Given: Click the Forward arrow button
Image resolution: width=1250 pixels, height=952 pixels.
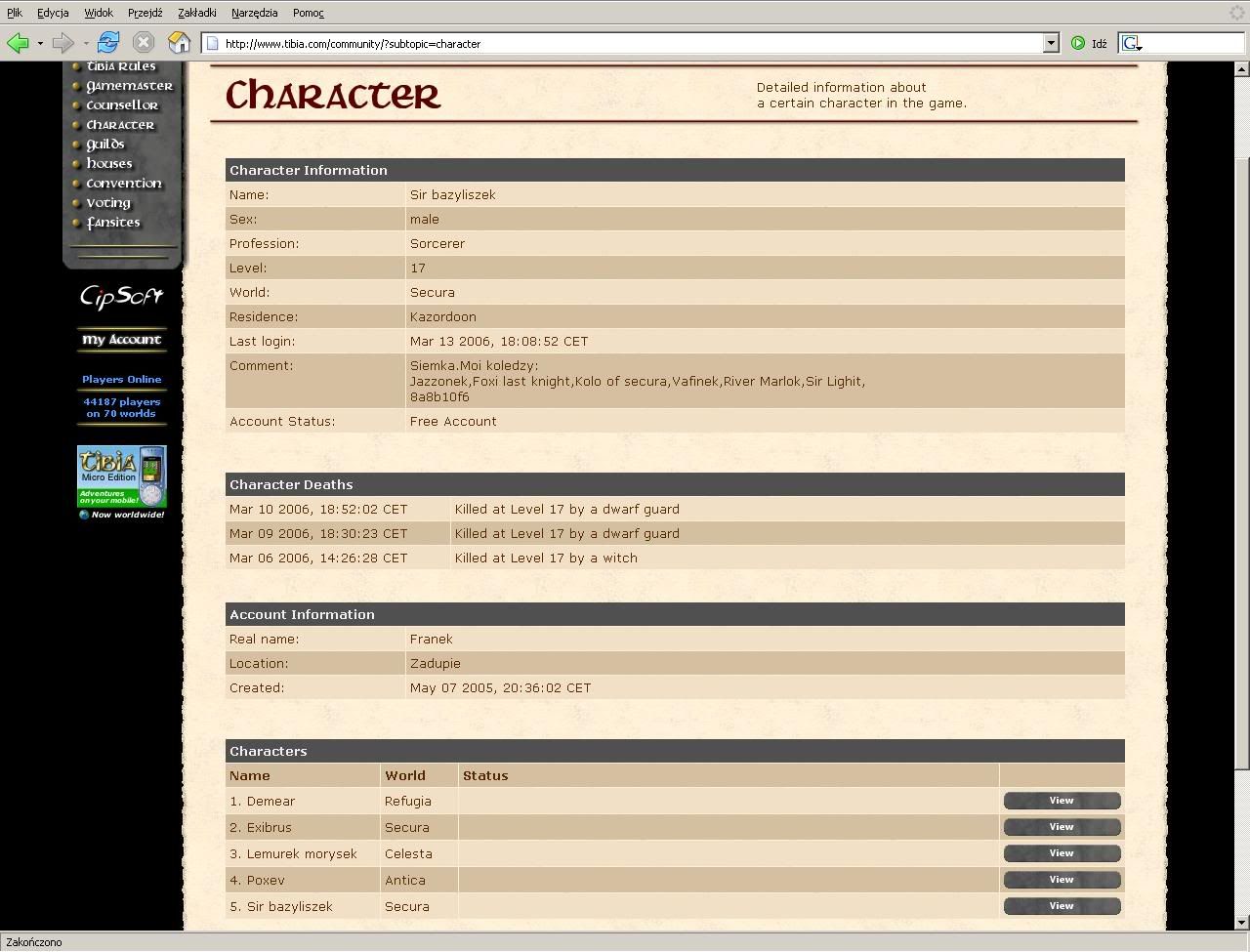Looking at the screenshot, I should (x=62, y=43).
